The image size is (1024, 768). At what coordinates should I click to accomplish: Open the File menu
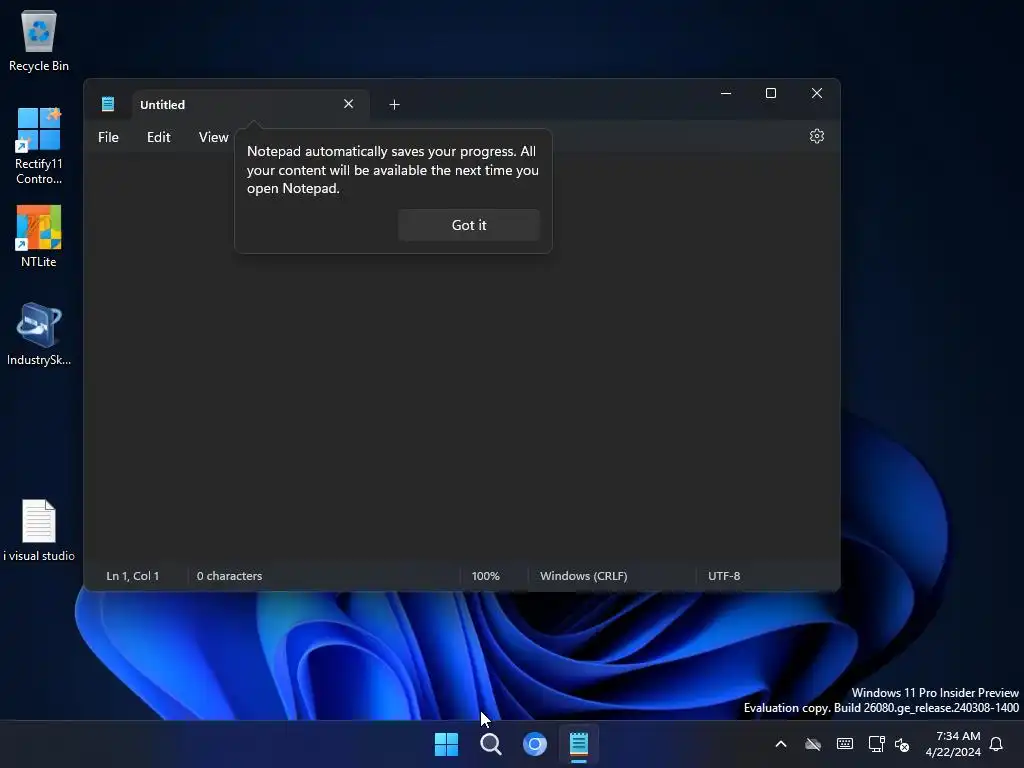108,137
